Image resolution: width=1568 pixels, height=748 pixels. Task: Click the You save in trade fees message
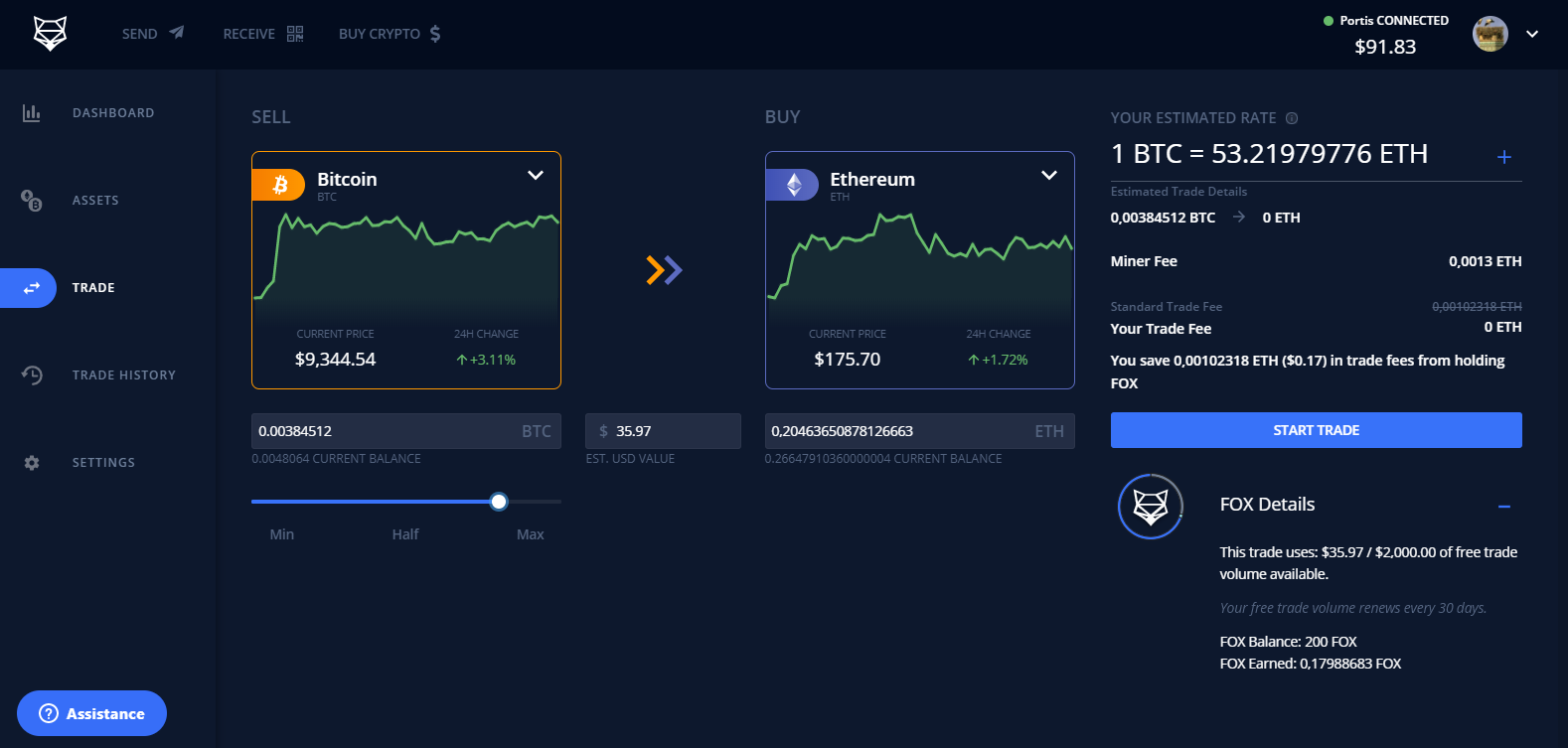tap(1308, 372)
